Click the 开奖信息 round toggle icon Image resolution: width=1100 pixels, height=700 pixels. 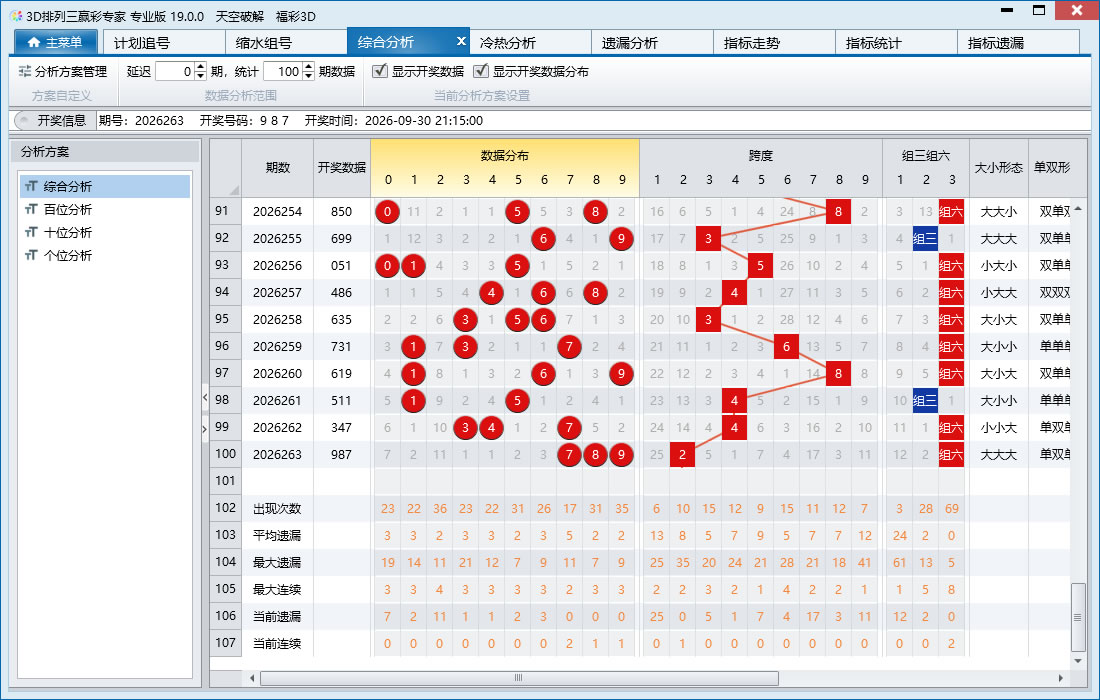click(x=23, y=121)
